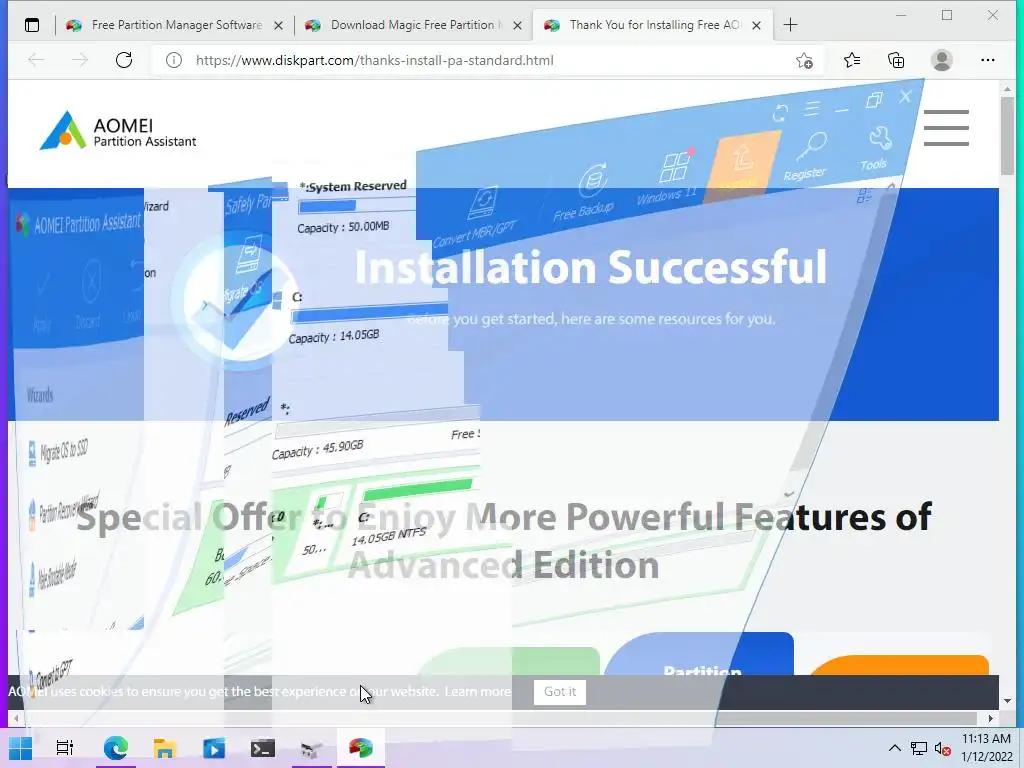Open the Windows Start menu

(x=20, y=748)
